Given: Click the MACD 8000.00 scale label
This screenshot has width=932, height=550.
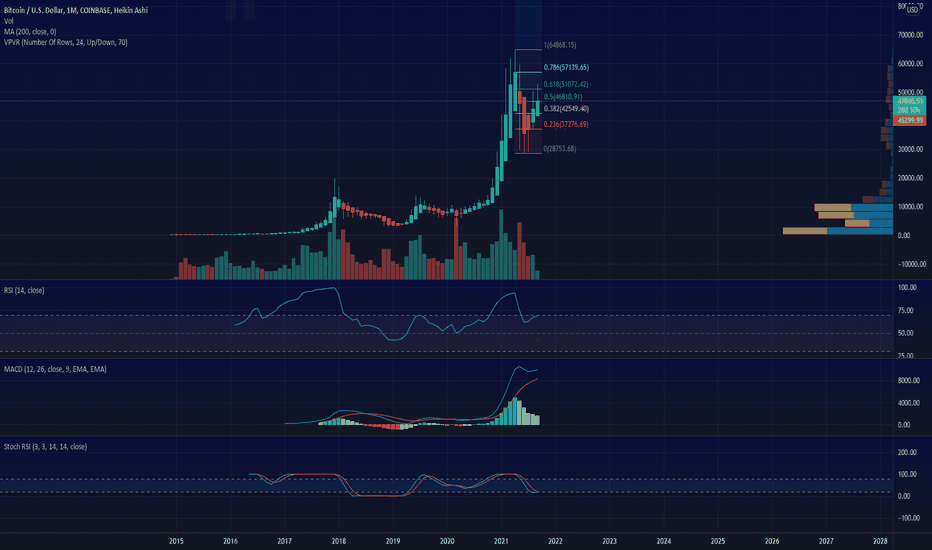Looking at the screenshot, I should click(908, 381).
